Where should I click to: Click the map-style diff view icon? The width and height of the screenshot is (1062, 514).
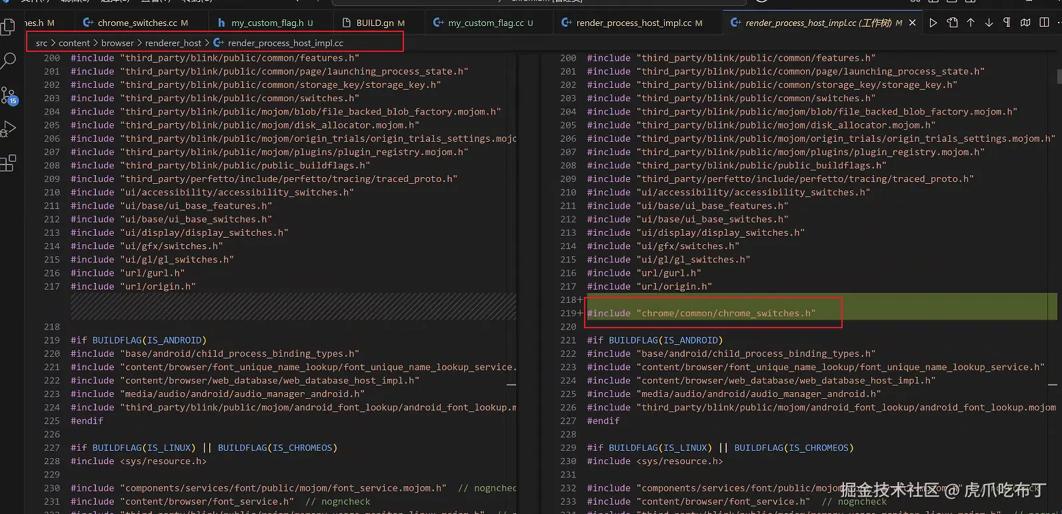[1025, 23]
